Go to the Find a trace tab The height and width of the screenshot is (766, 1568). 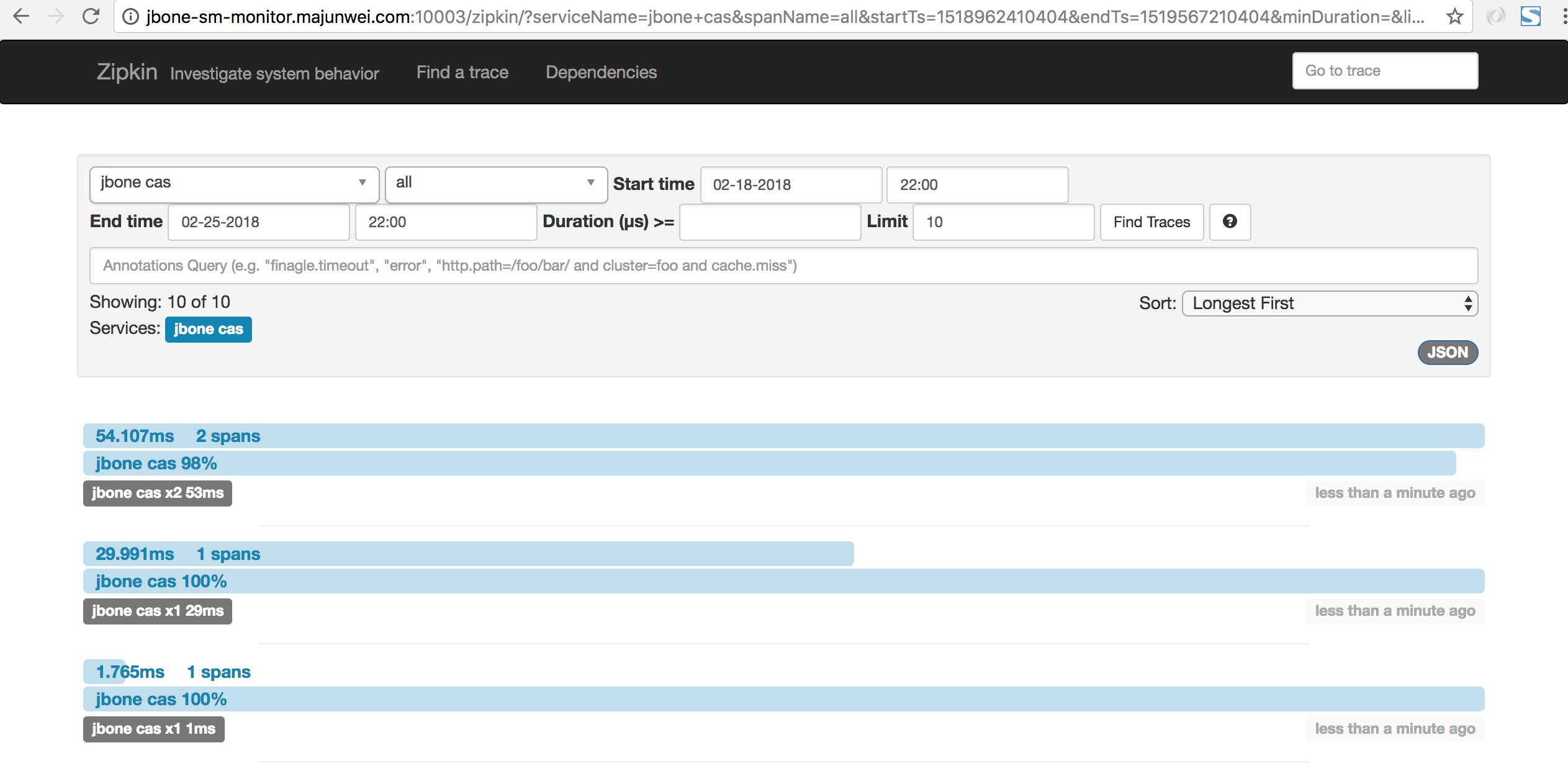pos(462,72)
